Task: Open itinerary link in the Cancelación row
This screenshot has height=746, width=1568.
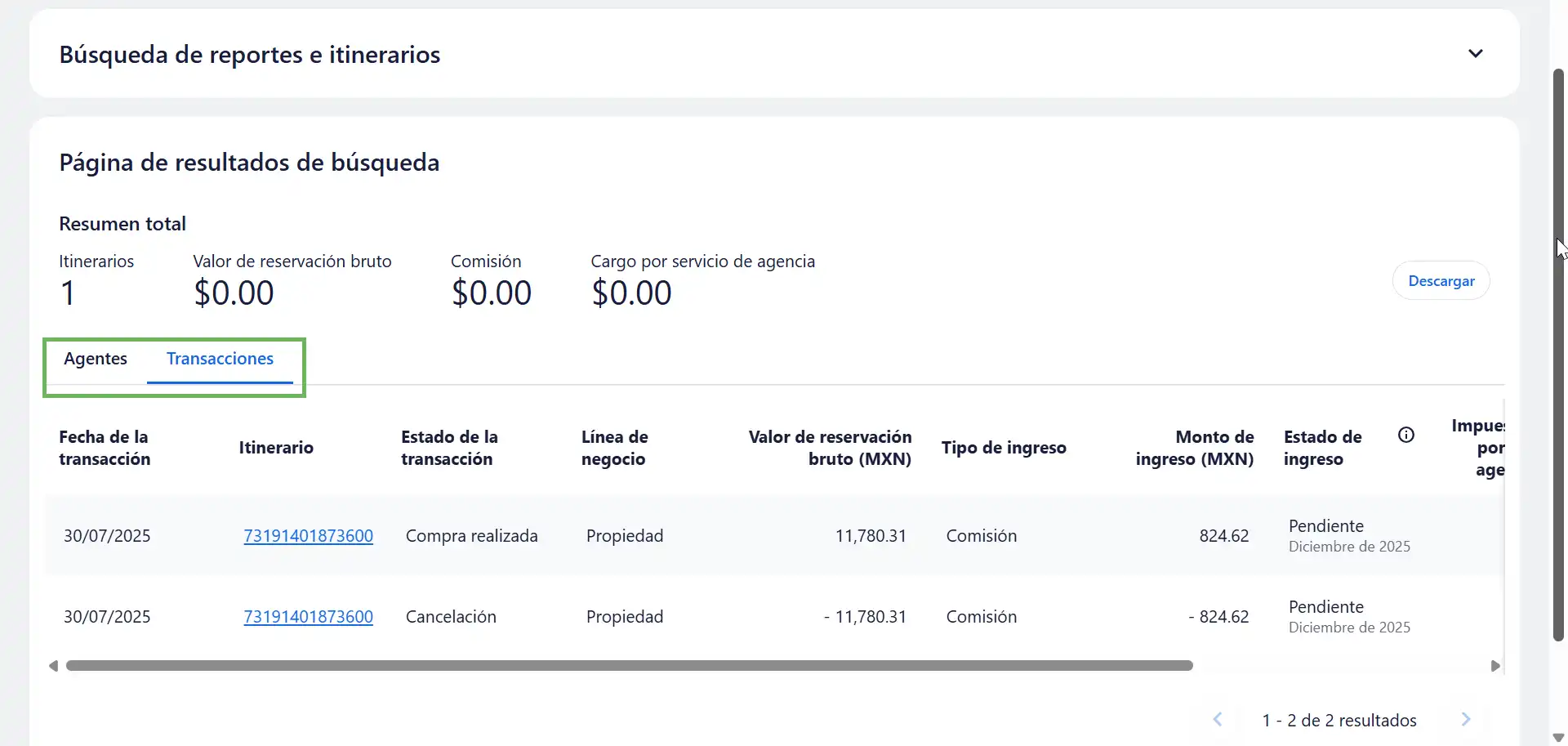Action: pyautogui.click(x=308, y=617)
